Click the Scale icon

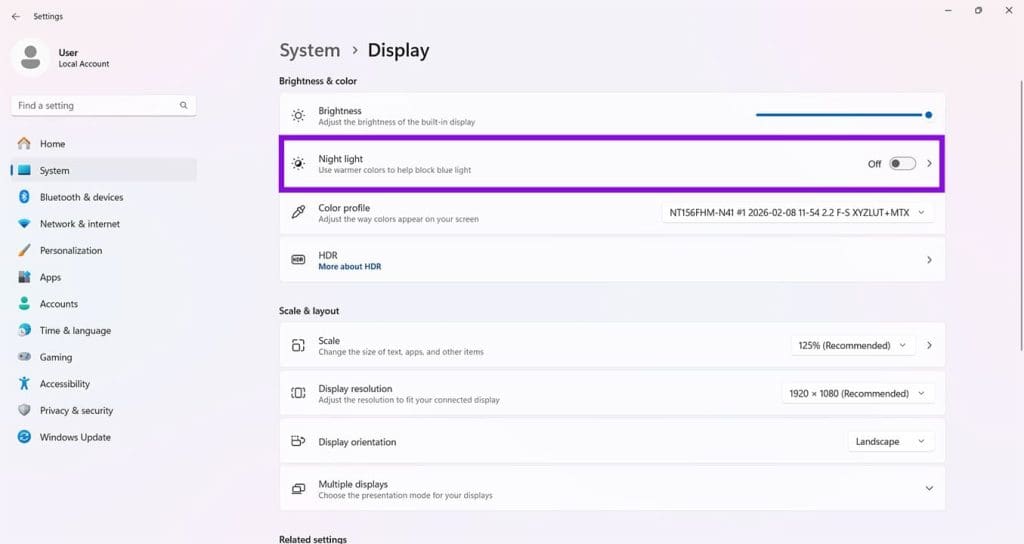tap(298, 345)
